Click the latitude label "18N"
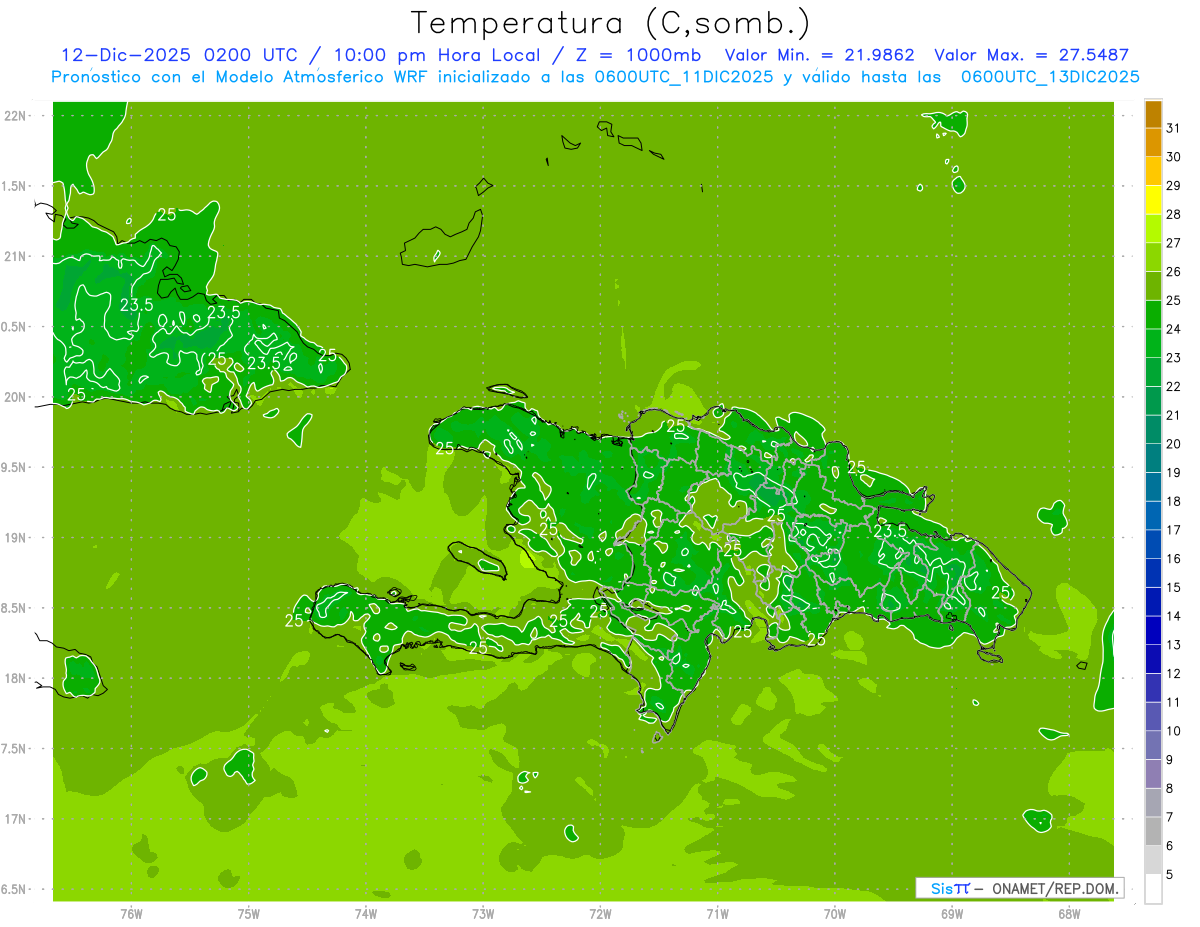1200x927 pixels. tap(17, 678)
